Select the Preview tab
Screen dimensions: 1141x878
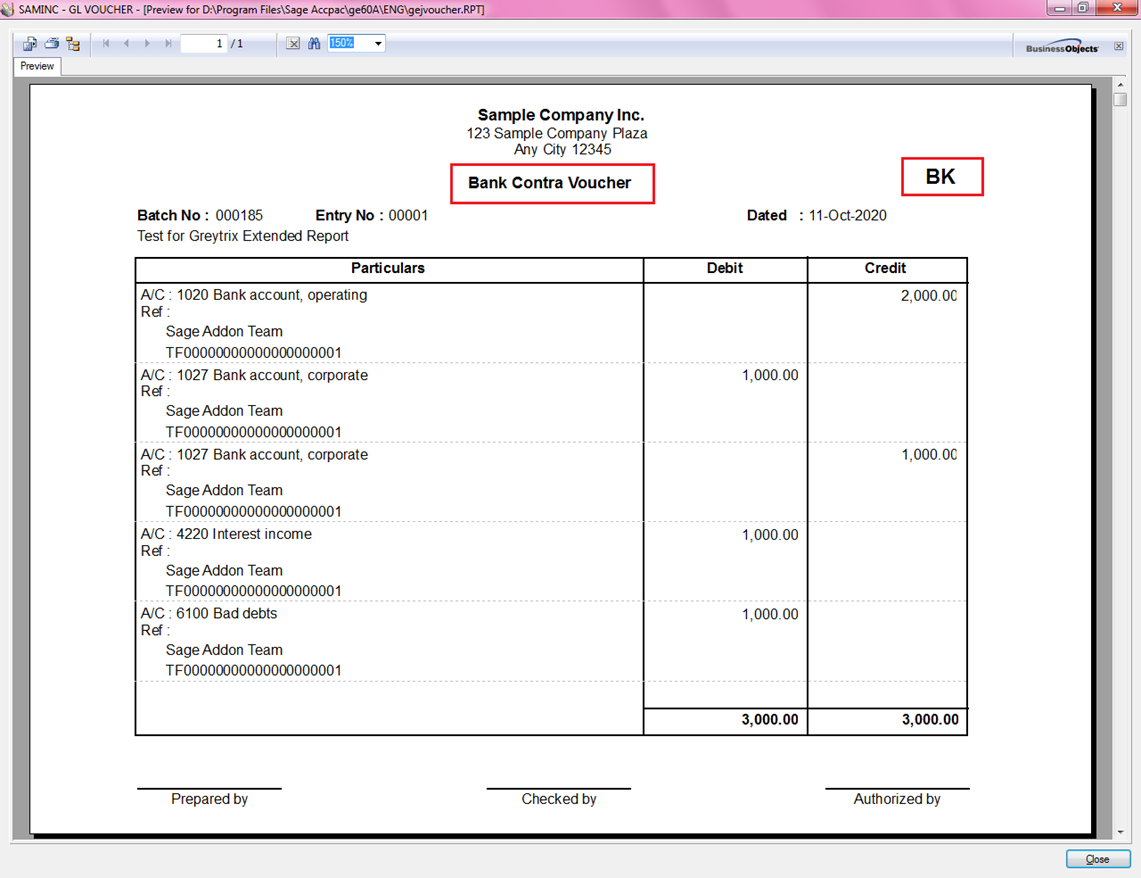(x=37, y=66)
